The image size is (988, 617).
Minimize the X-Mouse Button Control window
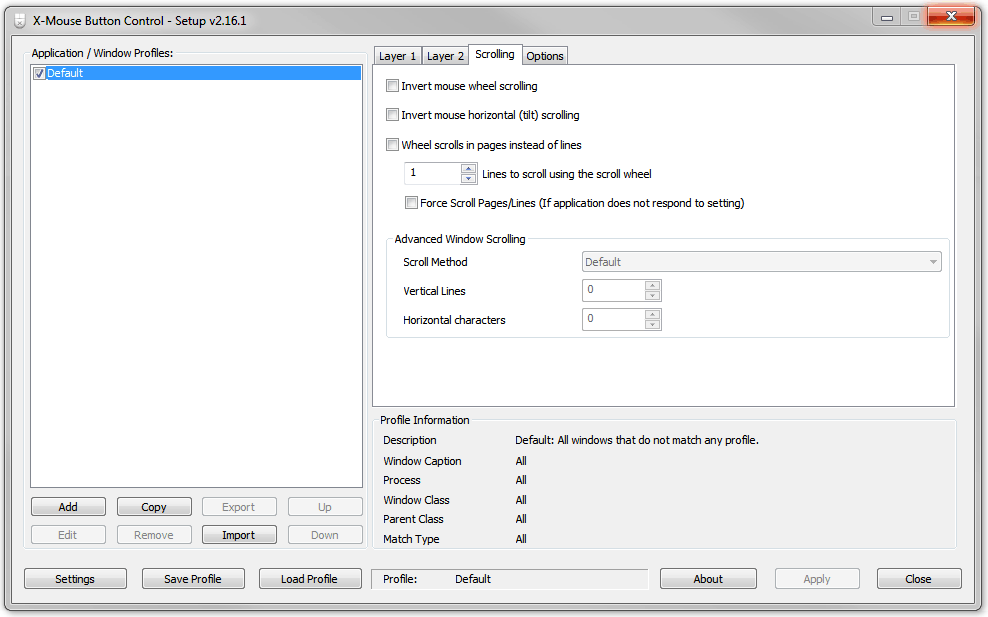coord(887,17)
